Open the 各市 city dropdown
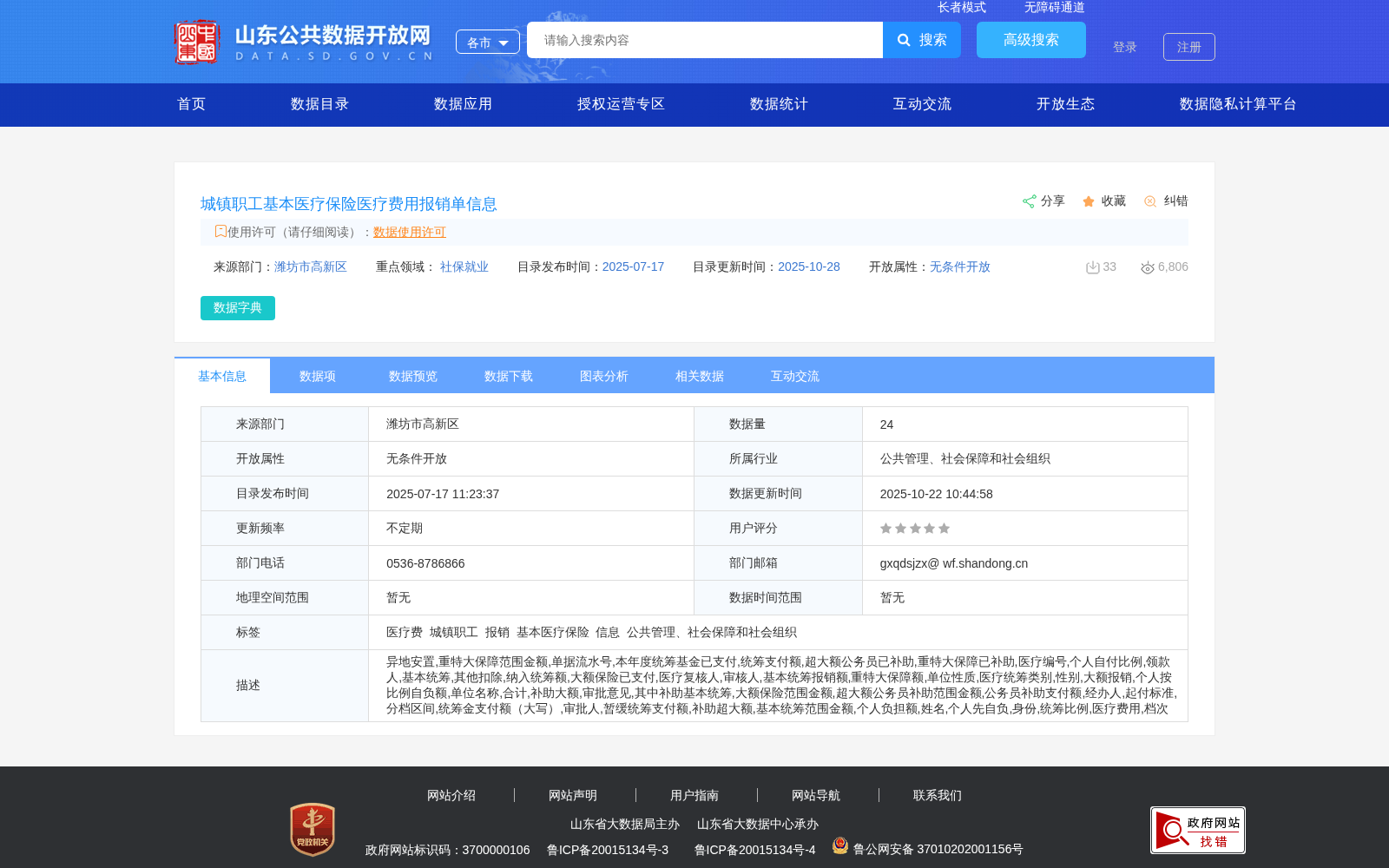Viewport: 1389px width, 868px height. point(488,42)
